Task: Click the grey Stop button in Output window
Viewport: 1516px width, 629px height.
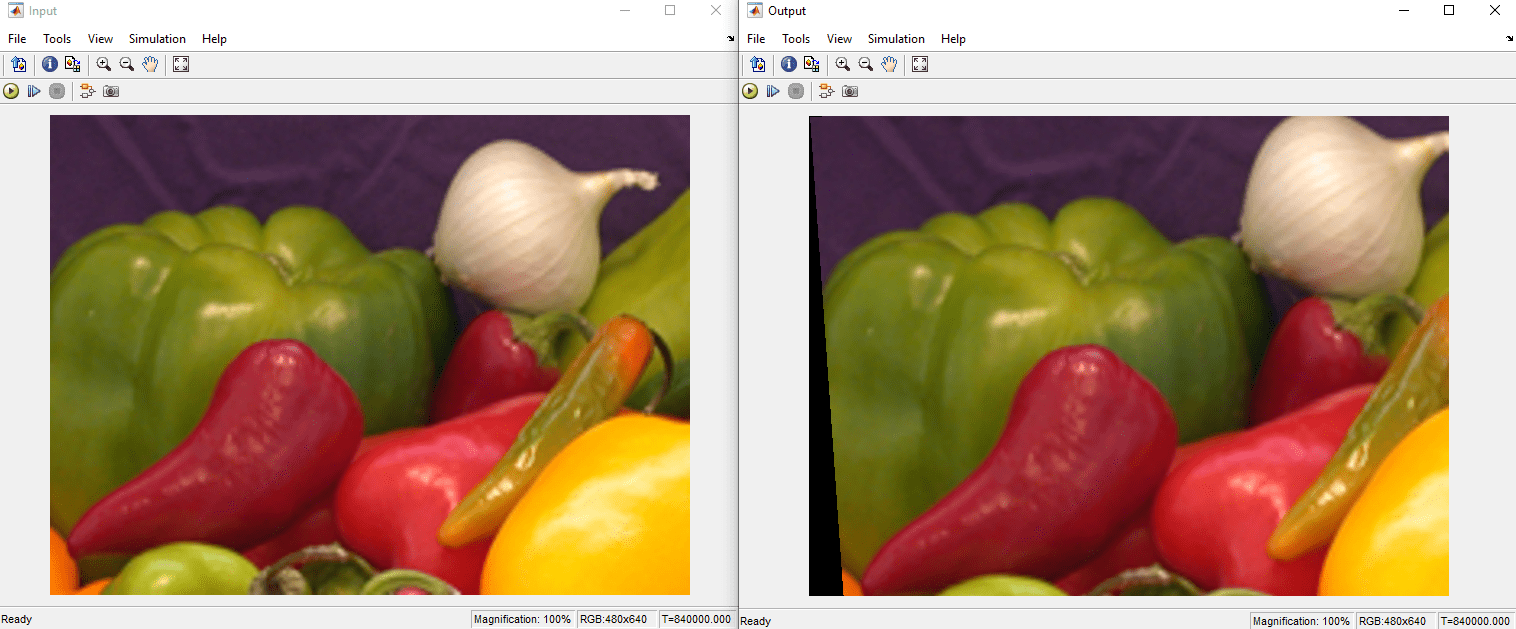Action: click(796, 91)
